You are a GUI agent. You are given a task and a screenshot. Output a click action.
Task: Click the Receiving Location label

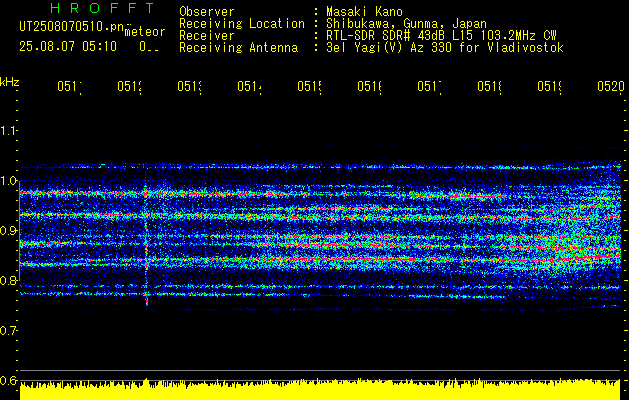242,24
